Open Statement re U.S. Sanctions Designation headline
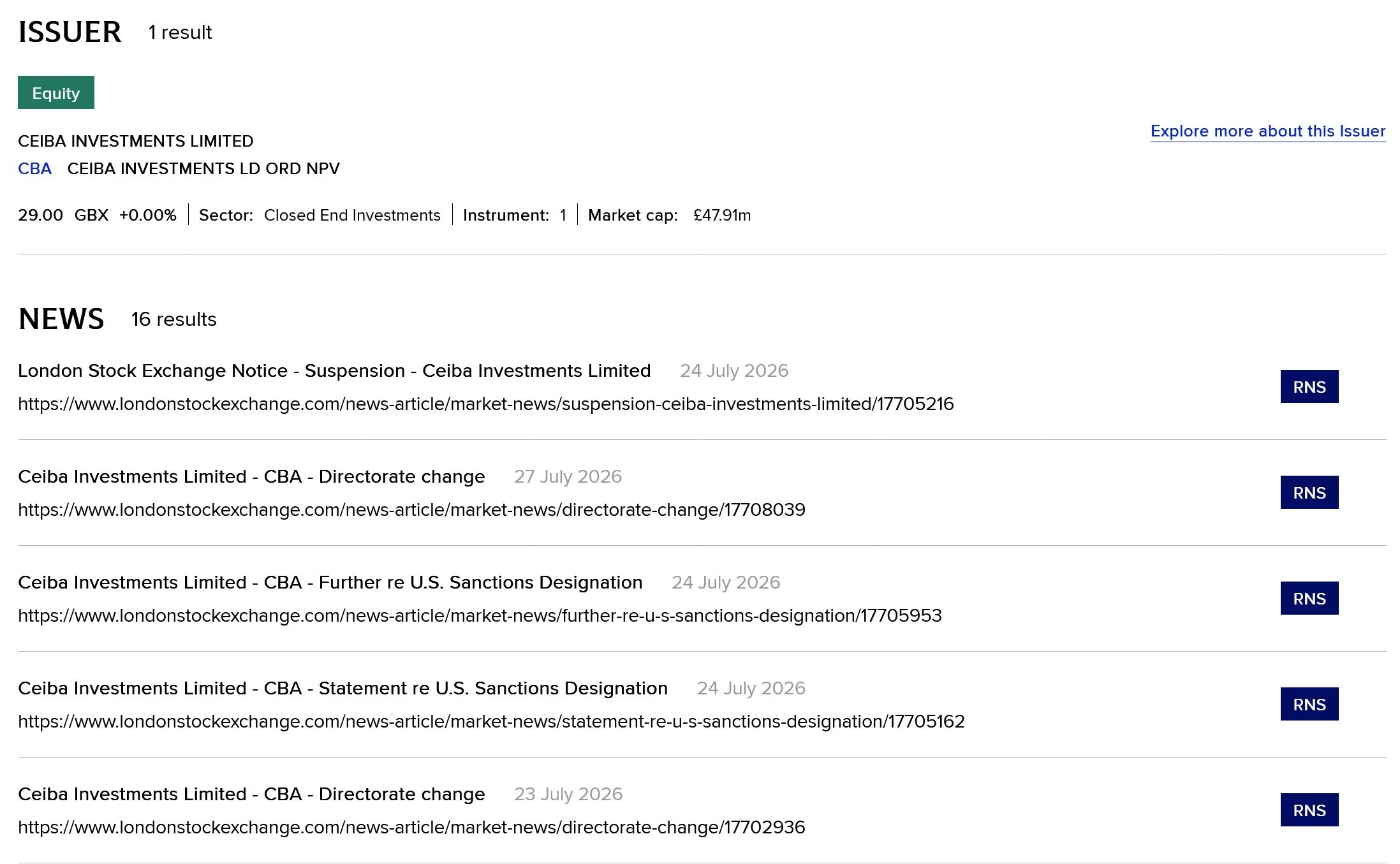 click(x=343, y=688)
